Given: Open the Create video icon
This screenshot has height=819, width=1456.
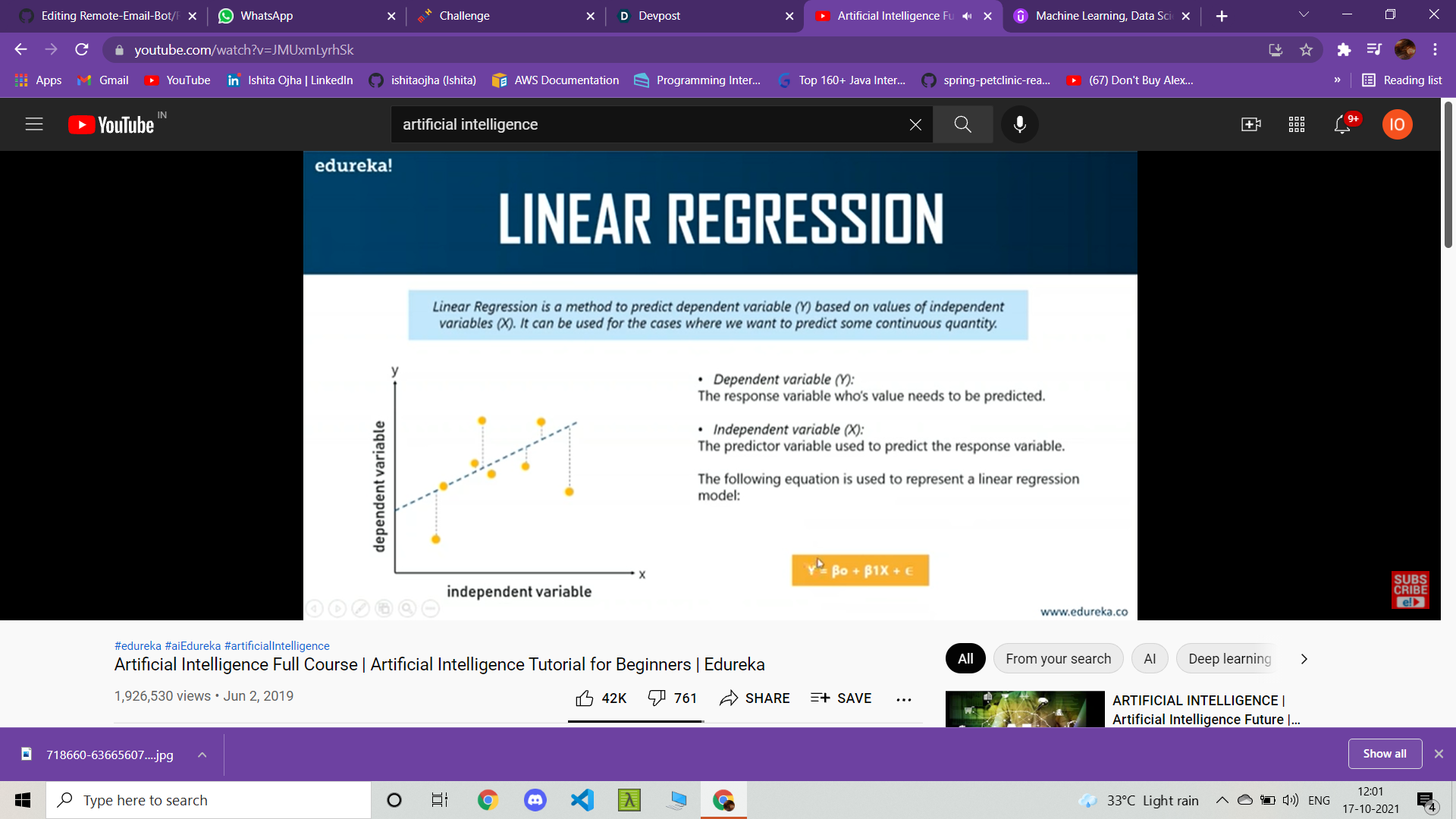Looking at the screenshot, I should [x=1250, y=124].
